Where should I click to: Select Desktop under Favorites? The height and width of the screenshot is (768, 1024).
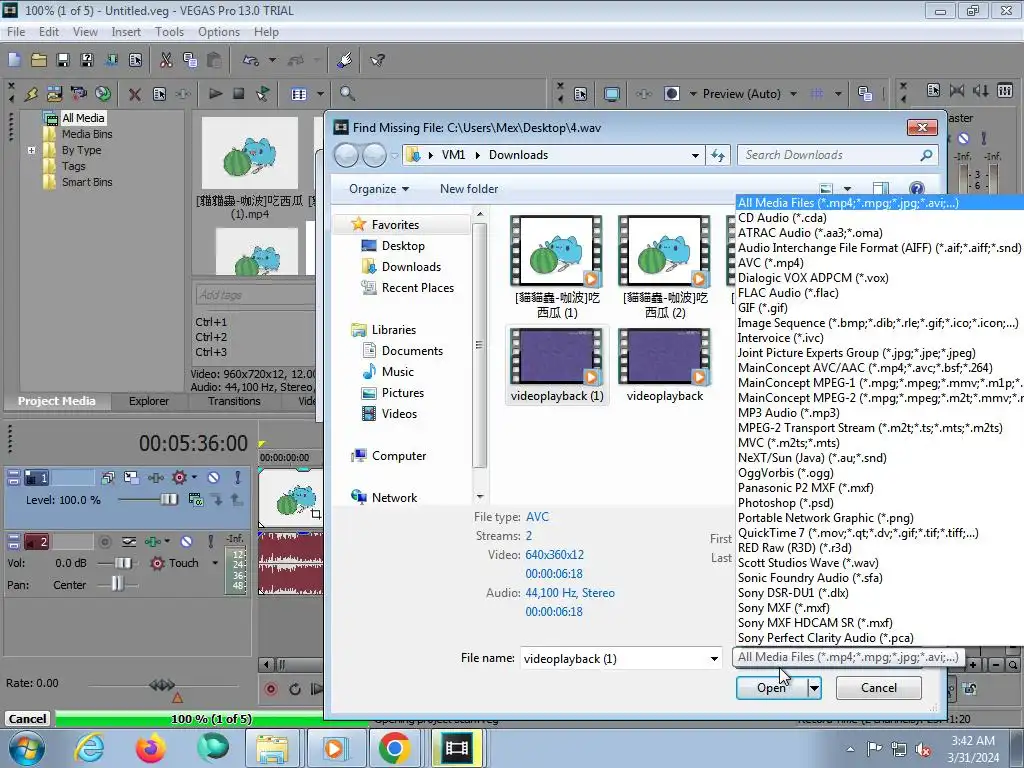[403, 246]
